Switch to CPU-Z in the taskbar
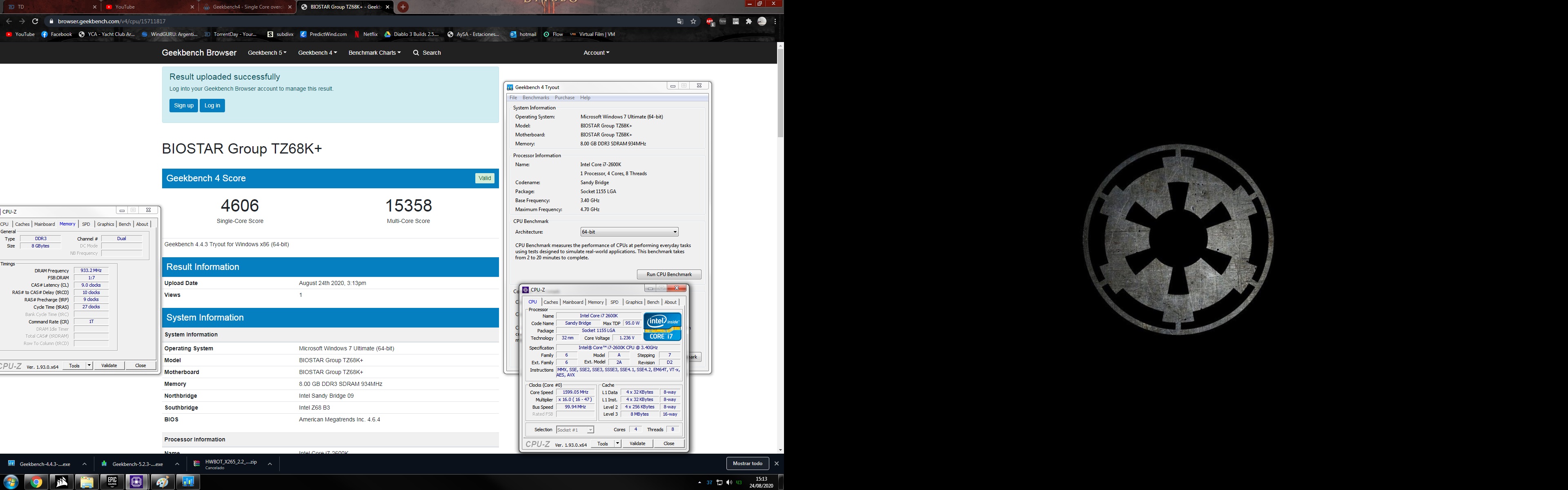 coord(136,482)
